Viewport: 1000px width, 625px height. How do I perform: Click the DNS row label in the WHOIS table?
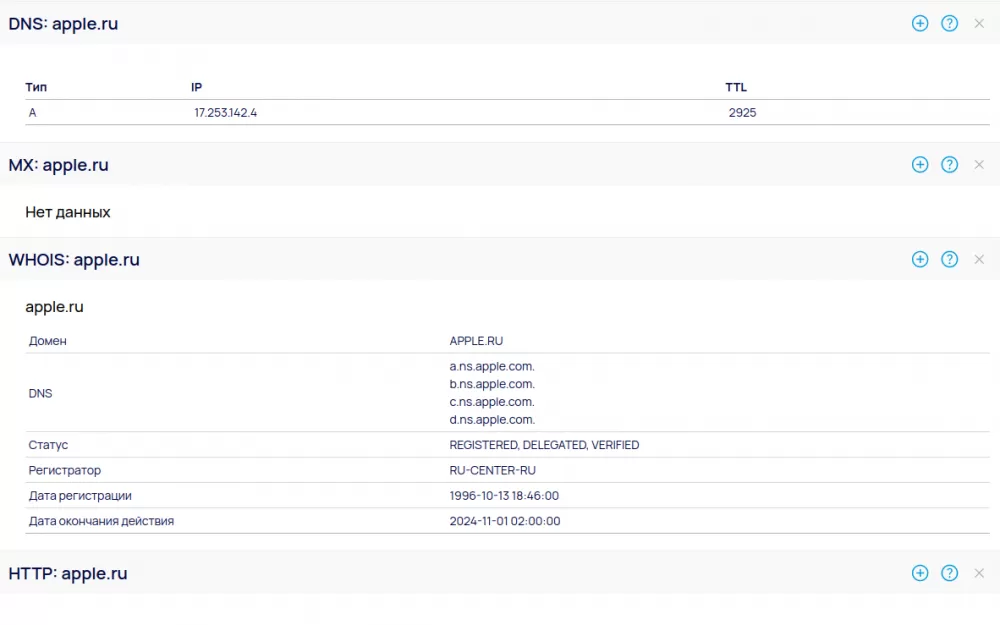(40, 393)
